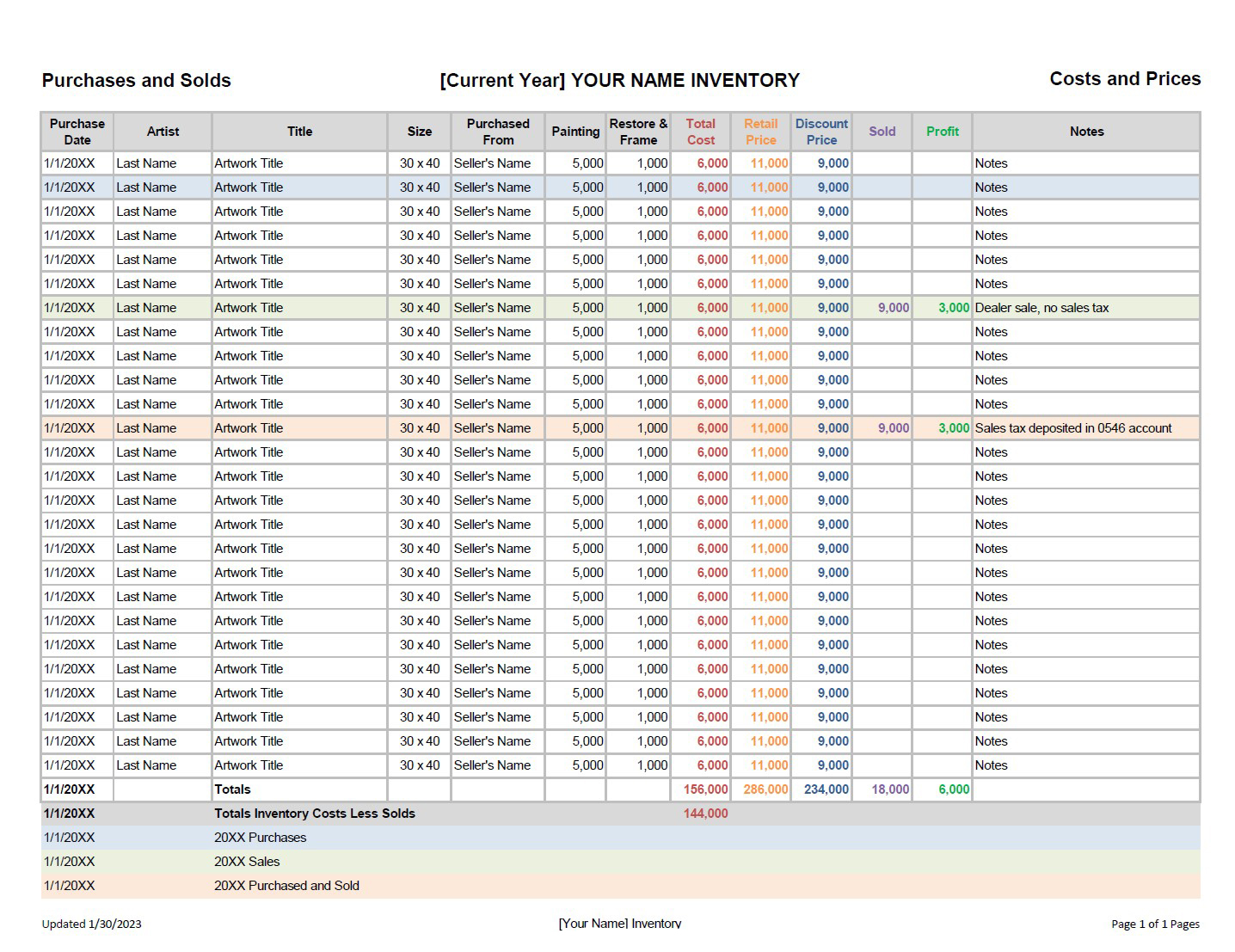Select the "Purchase Date" column header
Screen dimensions: 1235x952
[77, 132]
